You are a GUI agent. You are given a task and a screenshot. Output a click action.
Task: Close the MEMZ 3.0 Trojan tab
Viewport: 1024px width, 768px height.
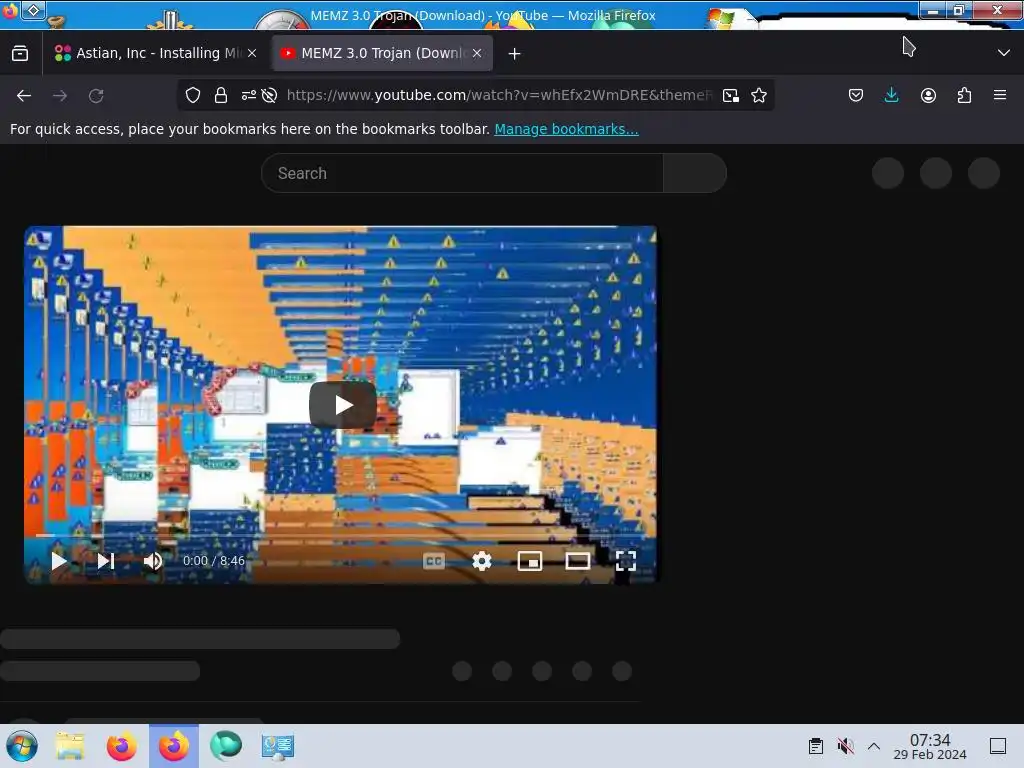point(477,54)
